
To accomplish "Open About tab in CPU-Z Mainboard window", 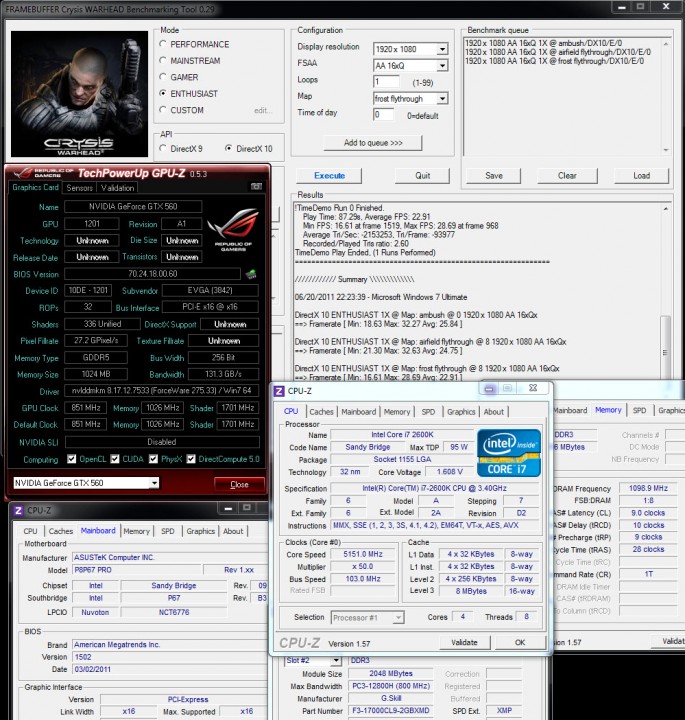I will [233, 531].
